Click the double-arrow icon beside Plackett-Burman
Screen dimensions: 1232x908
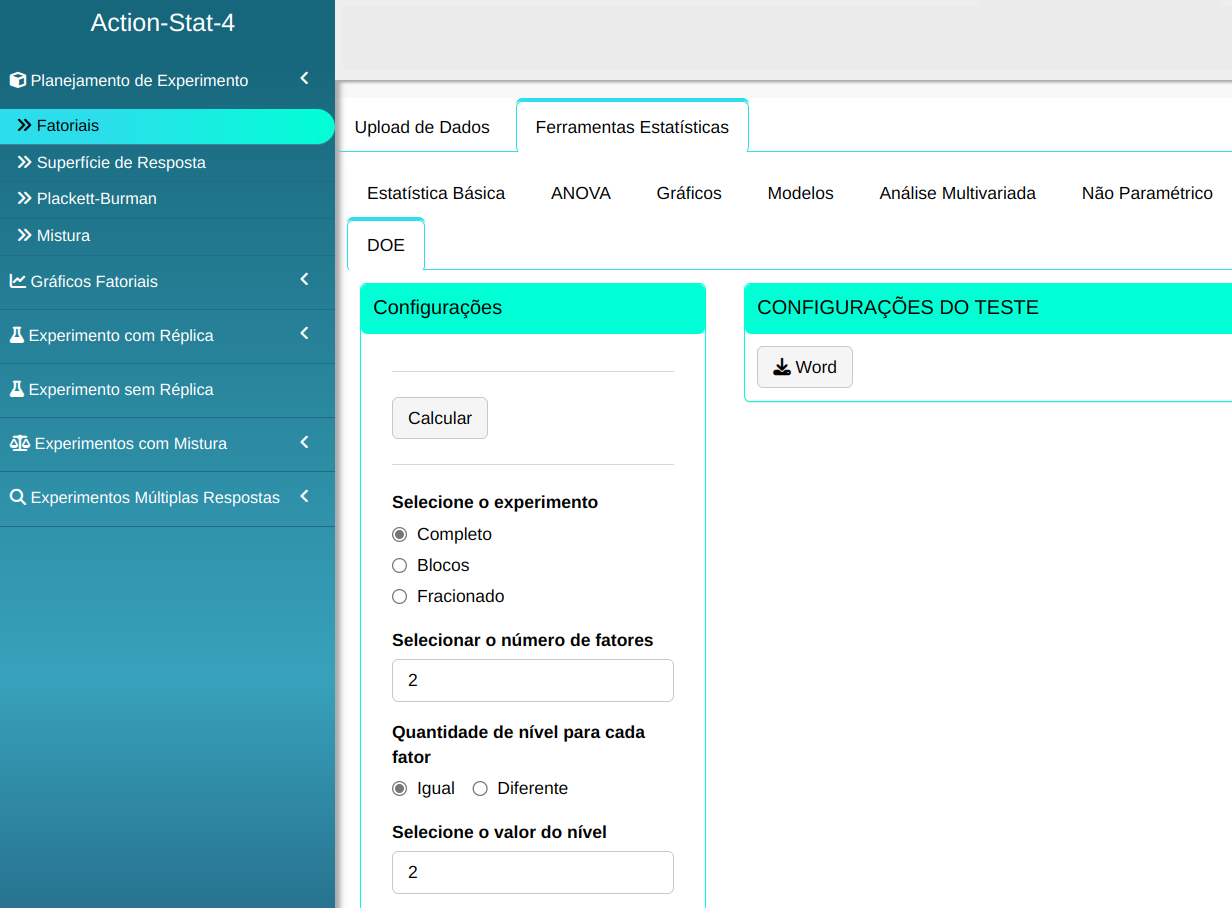pos(25,199)
